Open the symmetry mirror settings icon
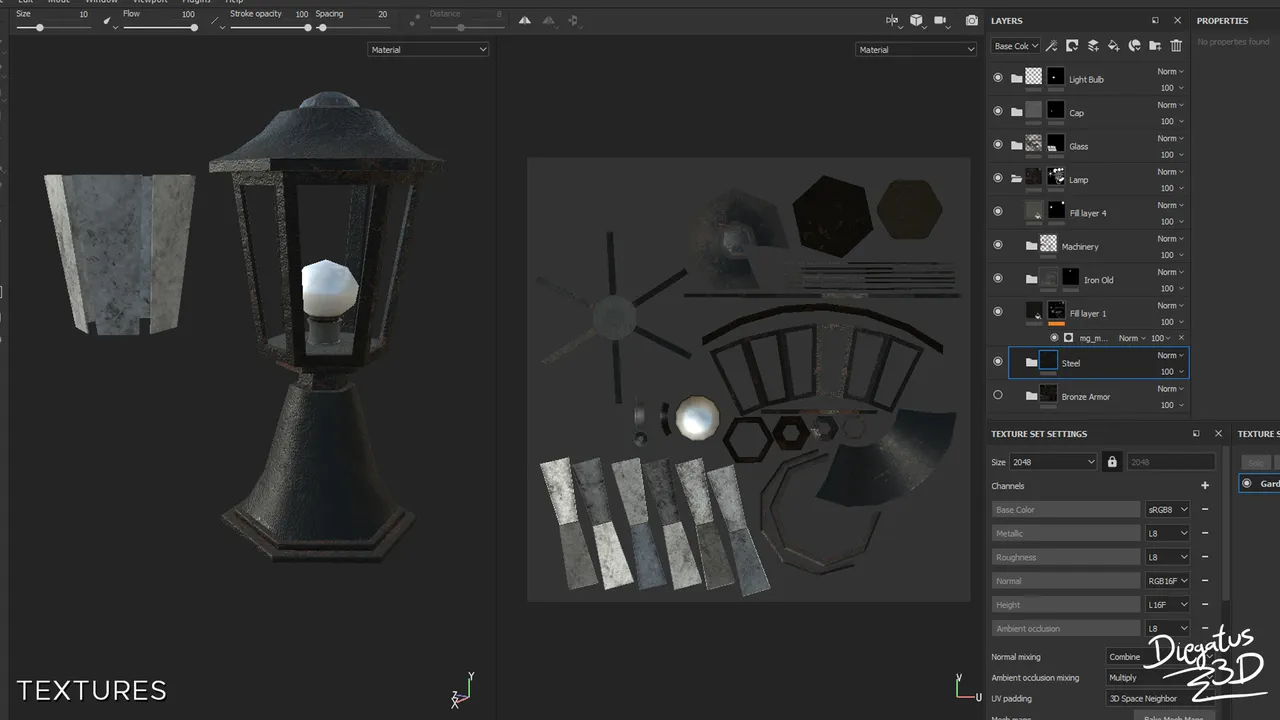 click(893, 20)
